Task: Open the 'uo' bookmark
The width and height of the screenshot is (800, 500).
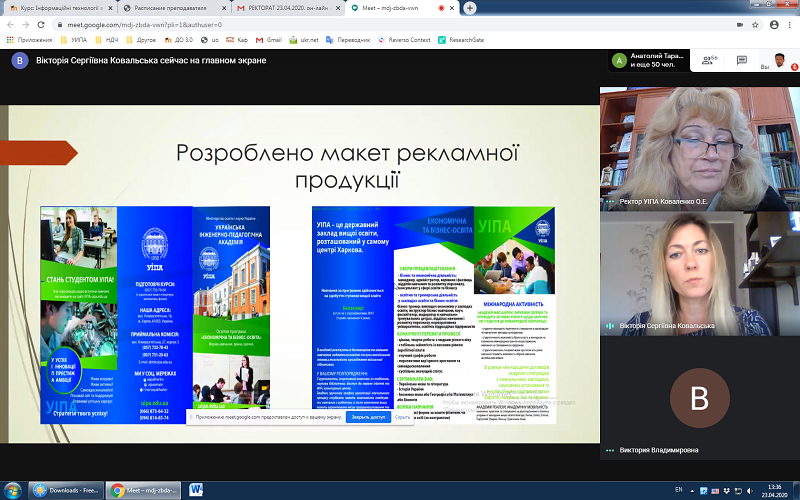Action: (x=210, y=40)
